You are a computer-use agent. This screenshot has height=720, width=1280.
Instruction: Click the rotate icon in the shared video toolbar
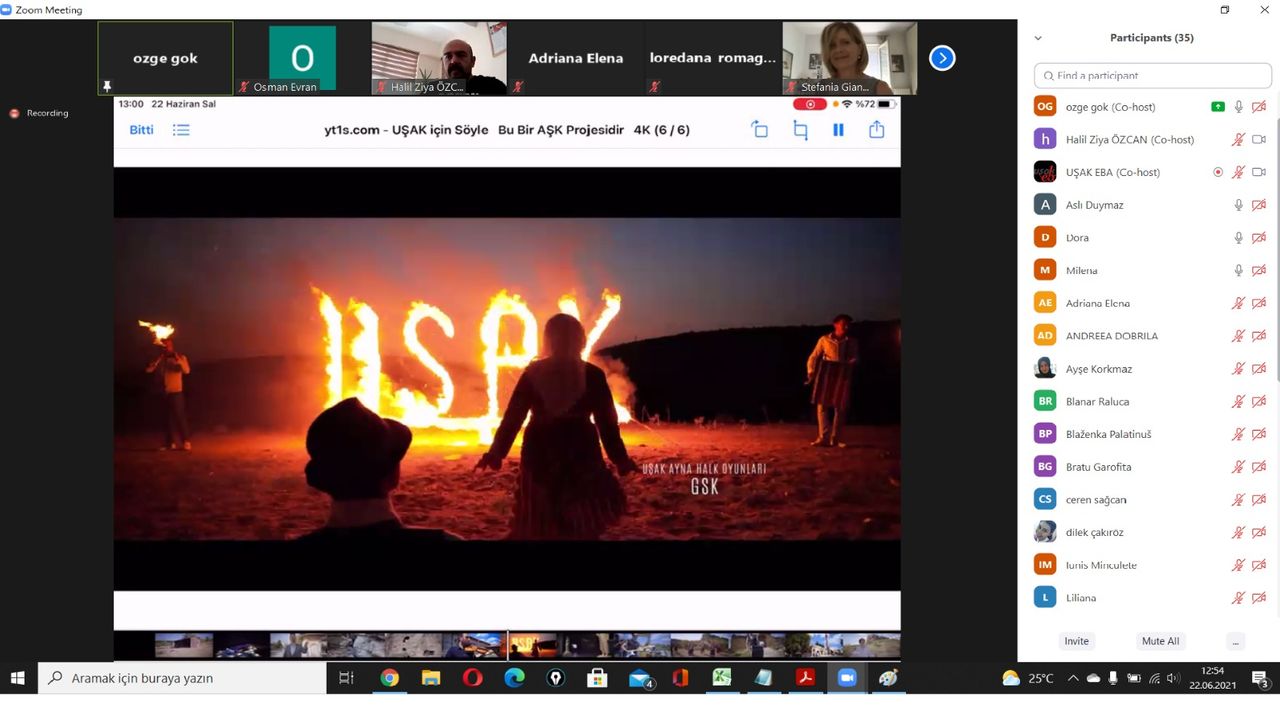[760, 129]
